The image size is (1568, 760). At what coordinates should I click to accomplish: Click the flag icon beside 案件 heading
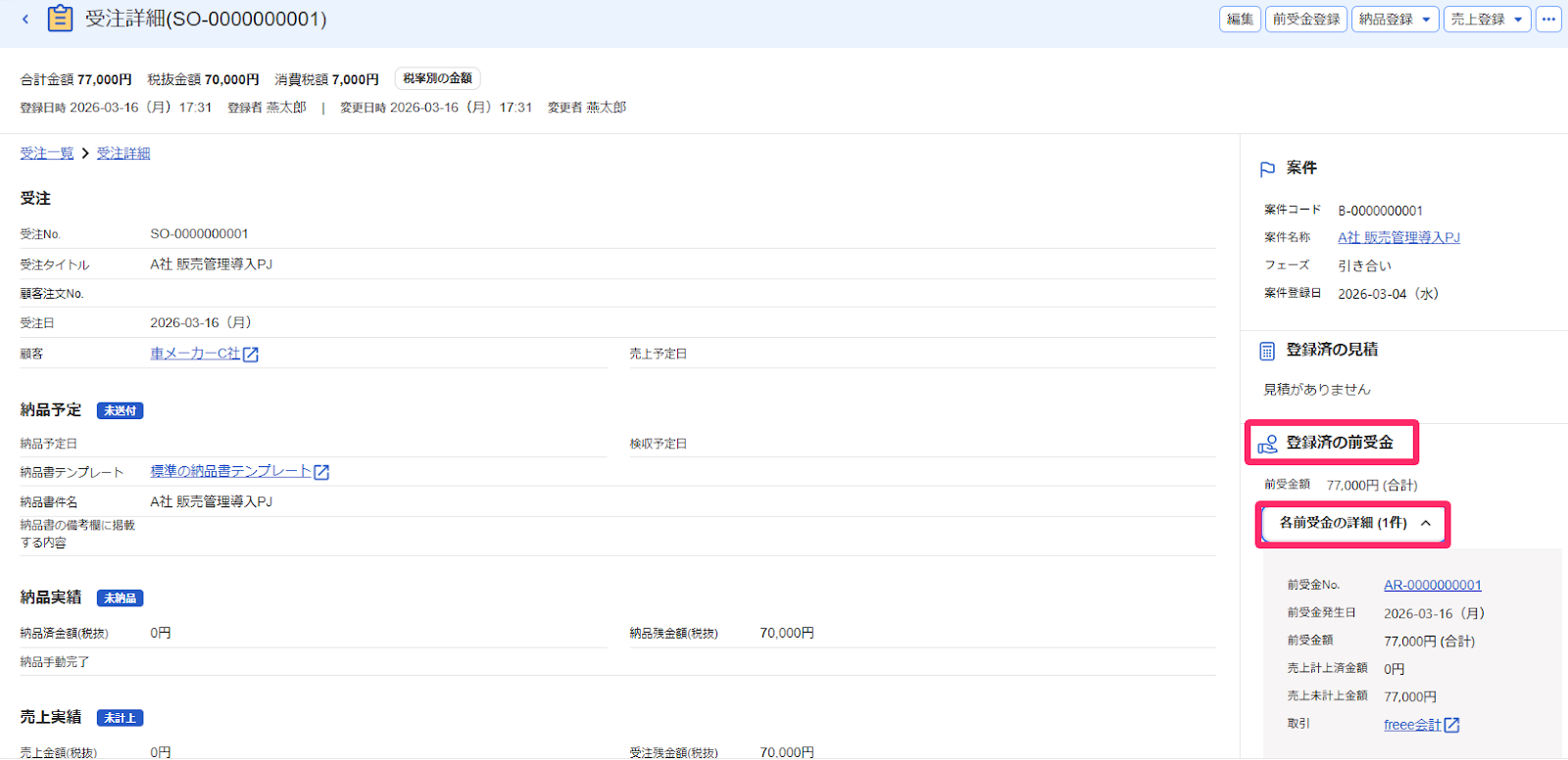click(1267, 168)
